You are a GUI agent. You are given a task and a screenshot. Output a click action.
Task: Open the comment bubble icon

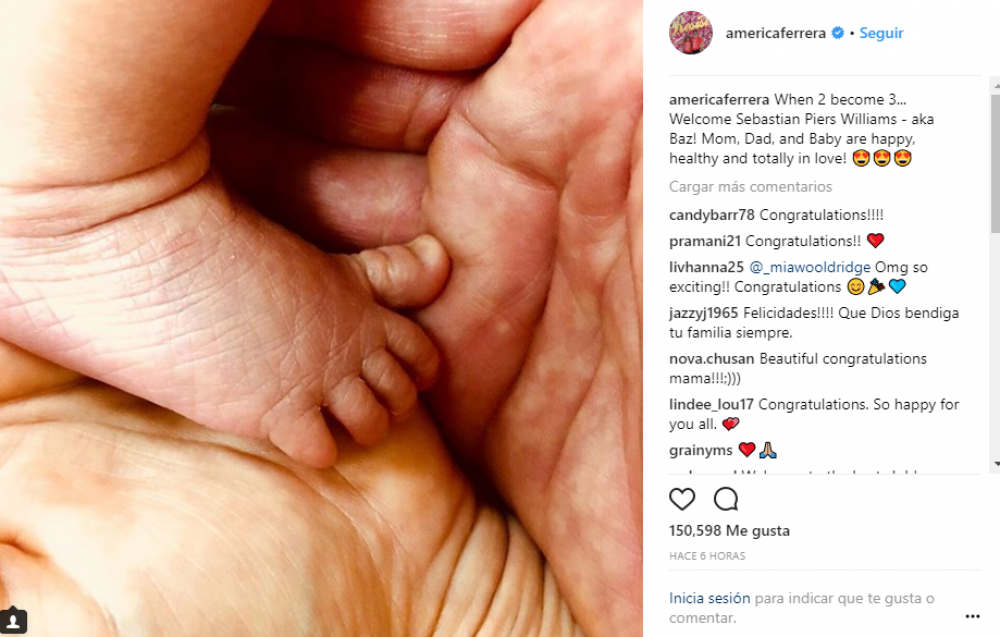(x=726, y=499)
